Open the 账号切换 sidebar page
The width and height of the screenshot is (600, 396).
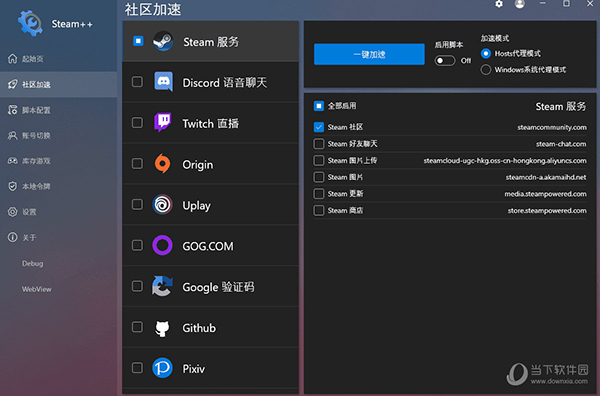59,135
